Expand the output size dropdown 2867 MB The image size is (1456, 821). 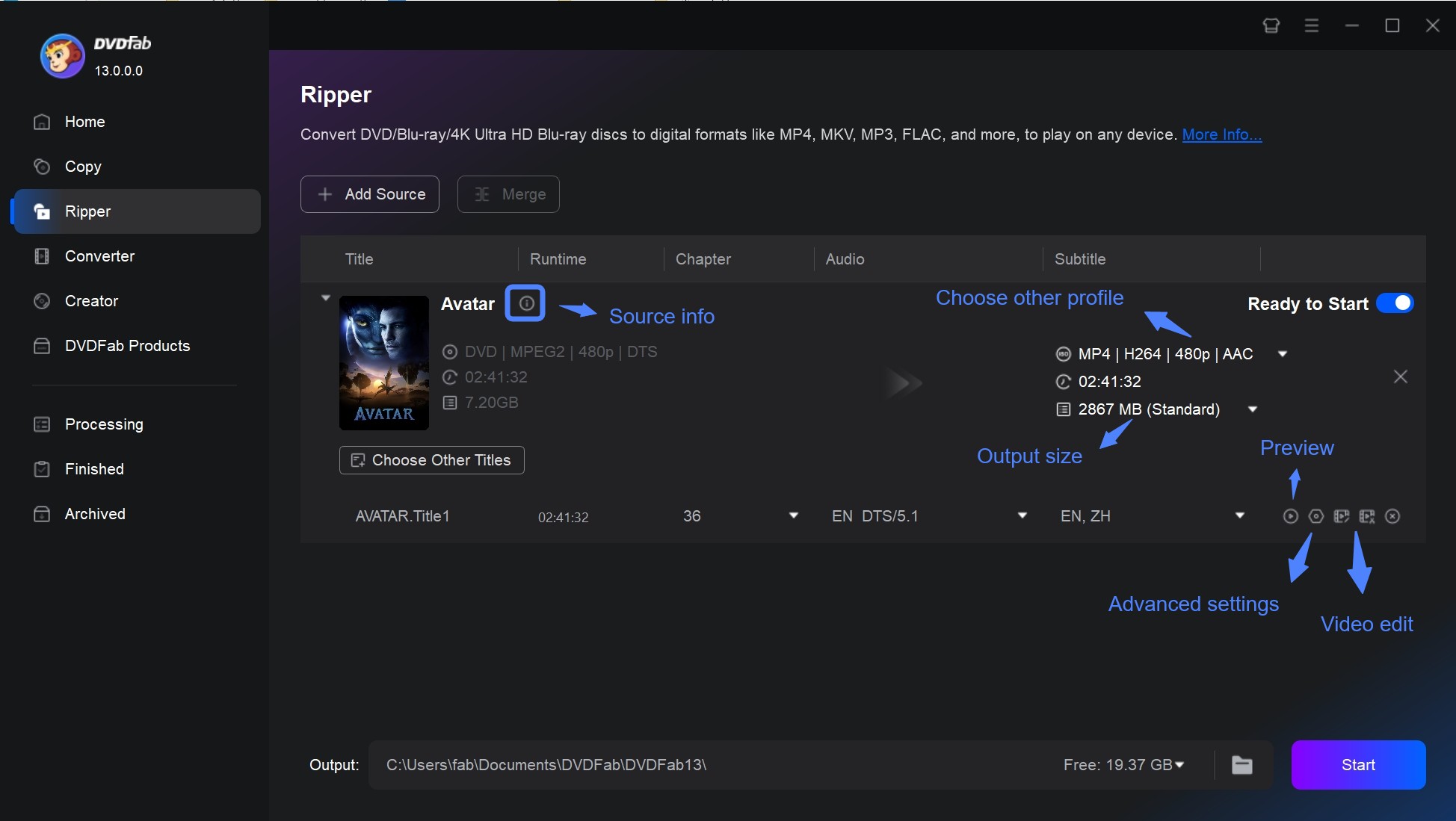tap(1255, 408)
